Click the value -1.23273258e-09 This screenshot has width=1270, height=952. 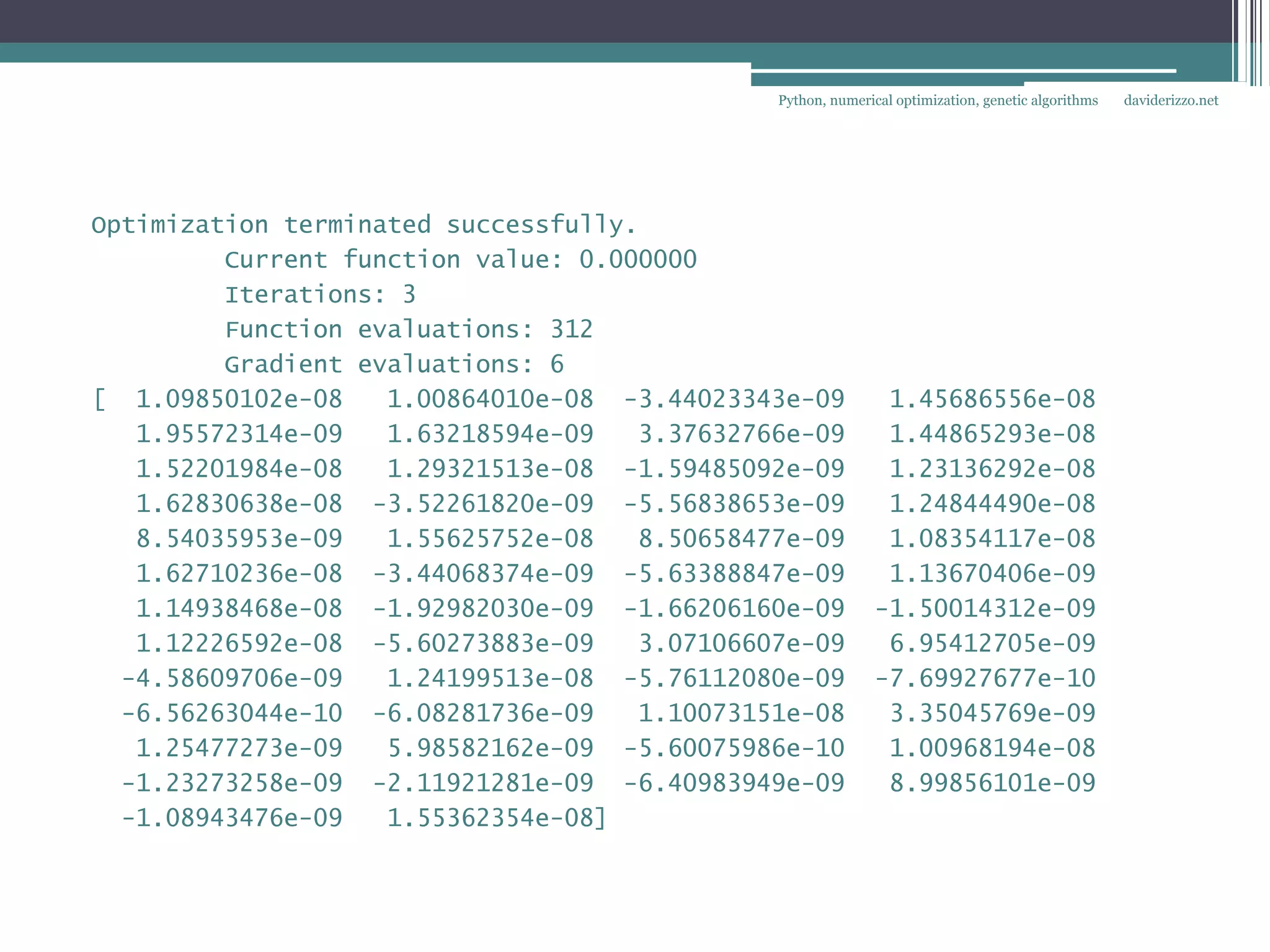point(232,783)
